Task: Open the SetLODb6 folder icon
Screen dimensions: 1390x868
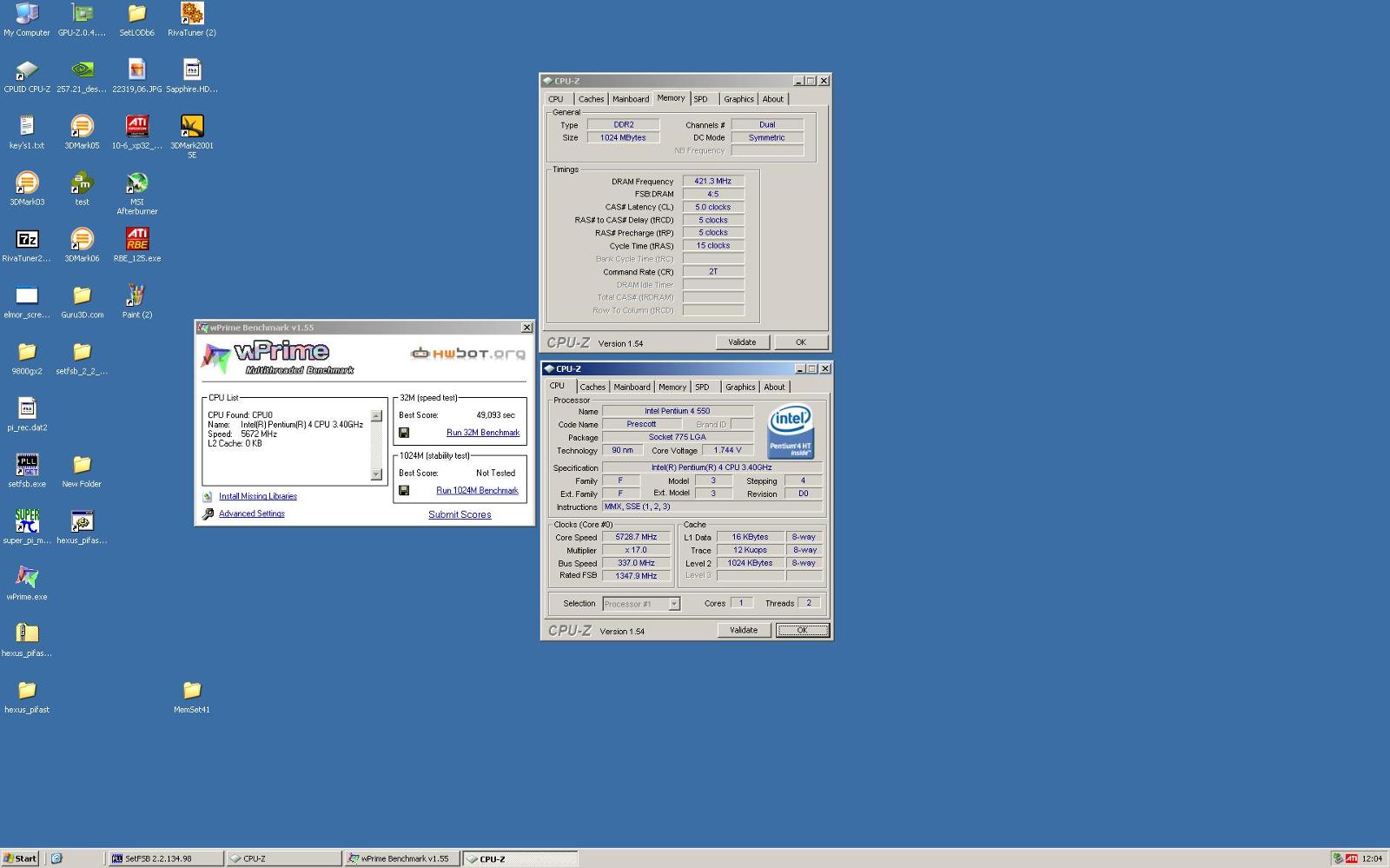Action: 136,14
